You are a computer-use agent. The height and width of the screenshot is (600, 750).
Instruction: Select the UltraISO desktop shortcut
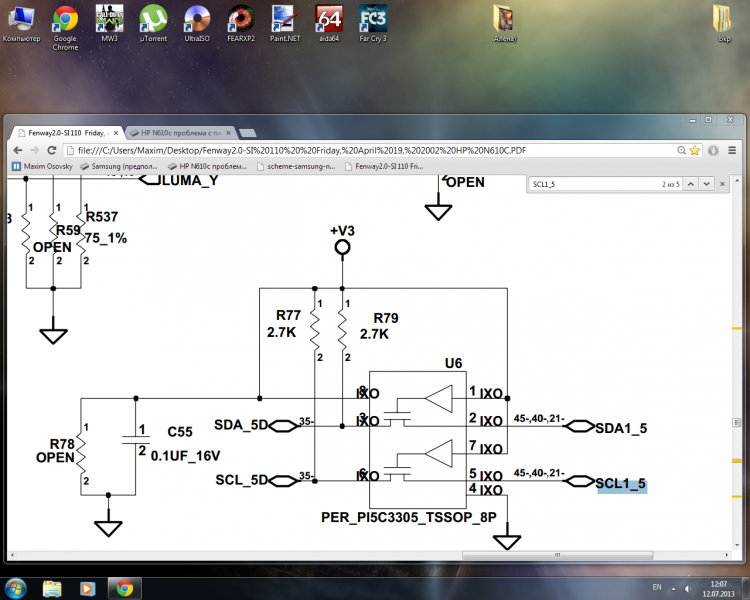[x=197, y=25]
